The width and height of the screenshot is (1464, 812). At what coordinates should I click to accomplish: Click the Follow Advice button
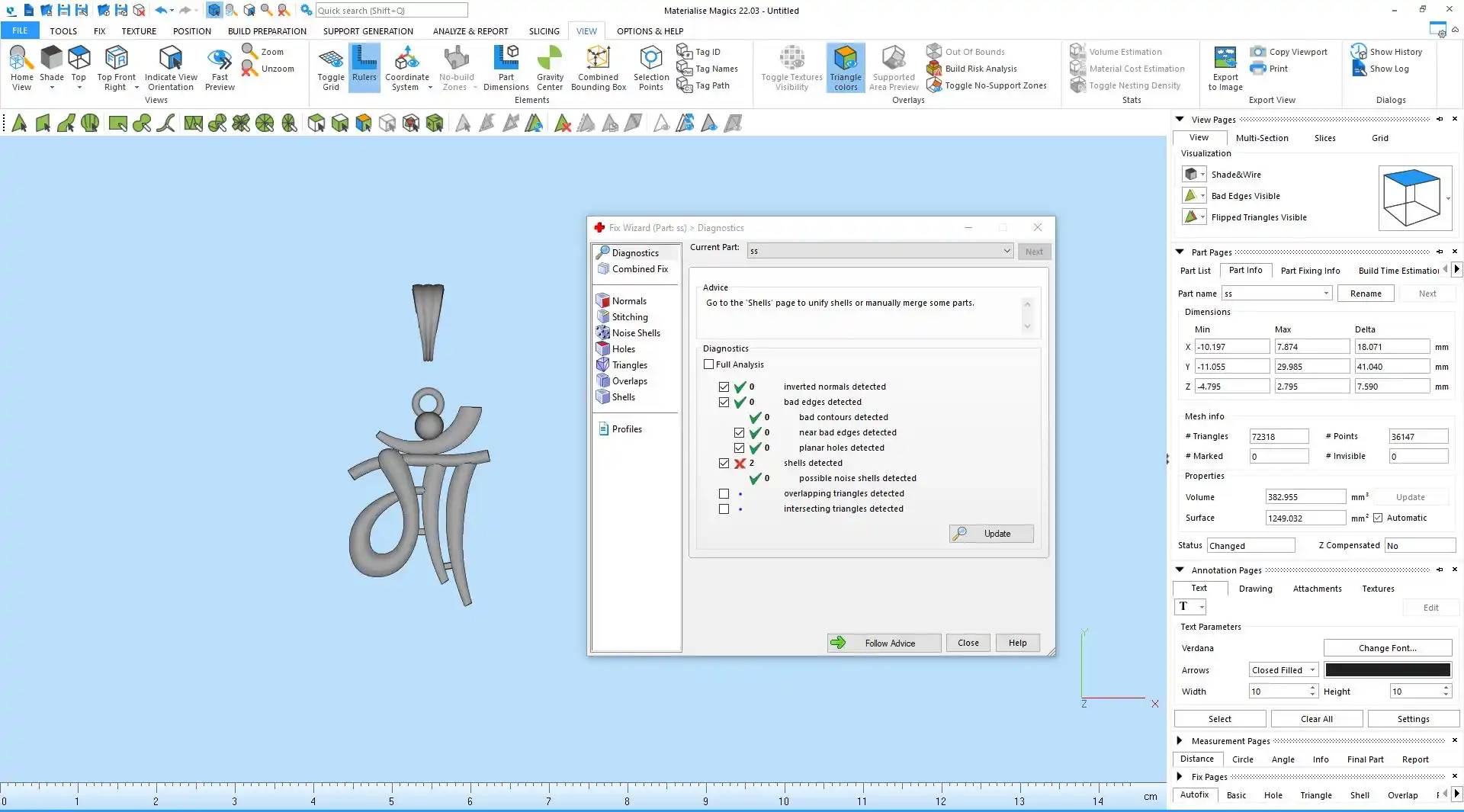884,643
